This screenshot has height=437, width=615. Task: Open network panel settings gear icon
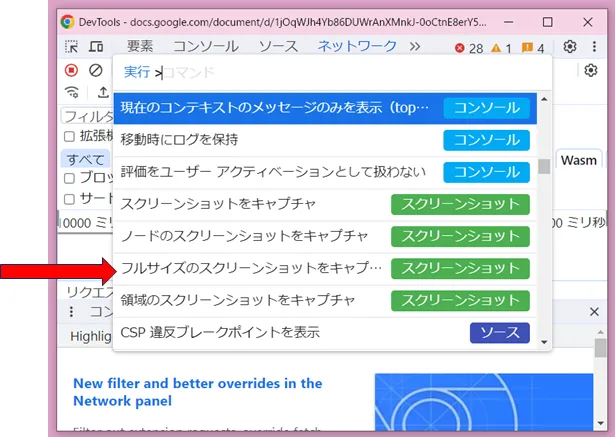click(x=590, y=70)
